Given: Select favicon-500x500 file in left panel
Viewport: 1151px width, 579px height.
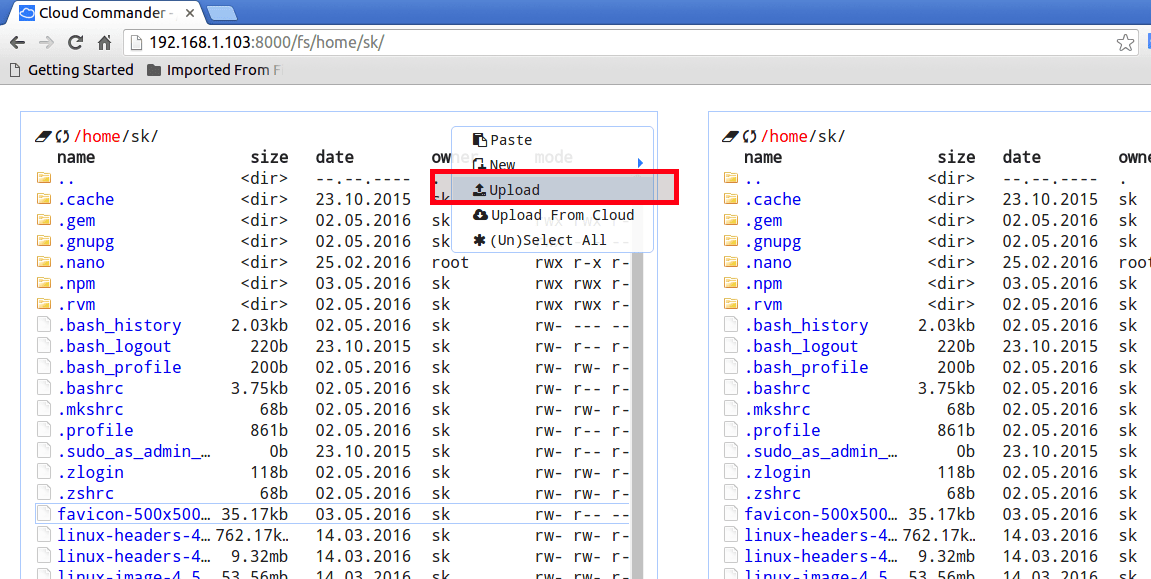Looking at the screenshot, I should (133, 514).
